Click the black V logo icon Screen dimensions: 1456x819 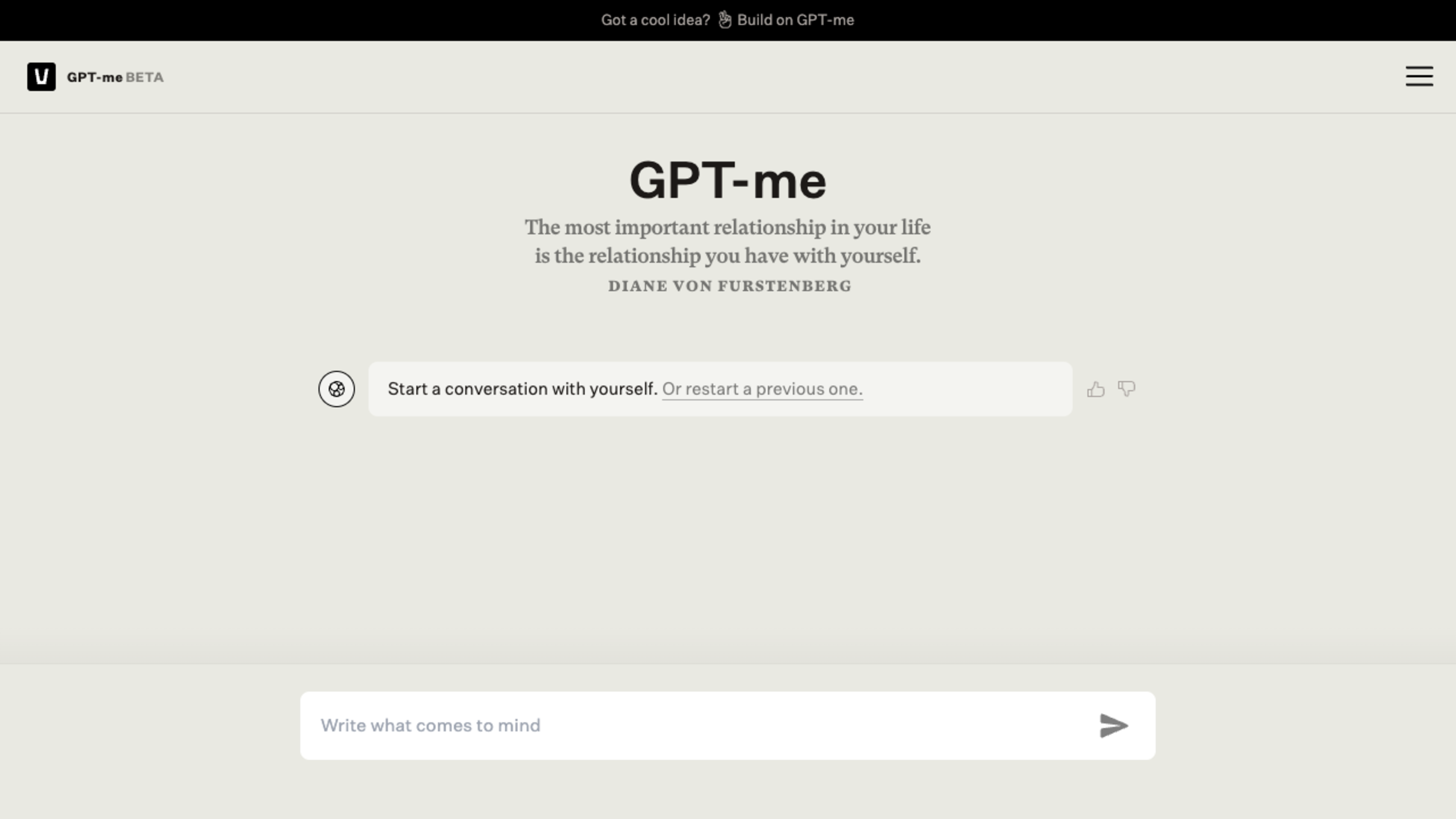[x=41, y=76]
